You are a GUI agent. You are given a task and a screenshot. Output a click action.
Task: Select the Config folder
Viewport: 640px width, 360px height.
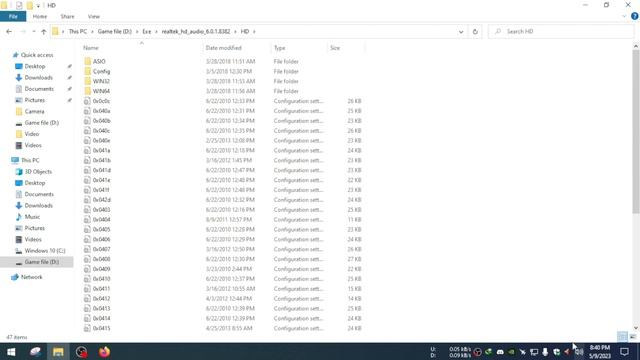[101, 71]
